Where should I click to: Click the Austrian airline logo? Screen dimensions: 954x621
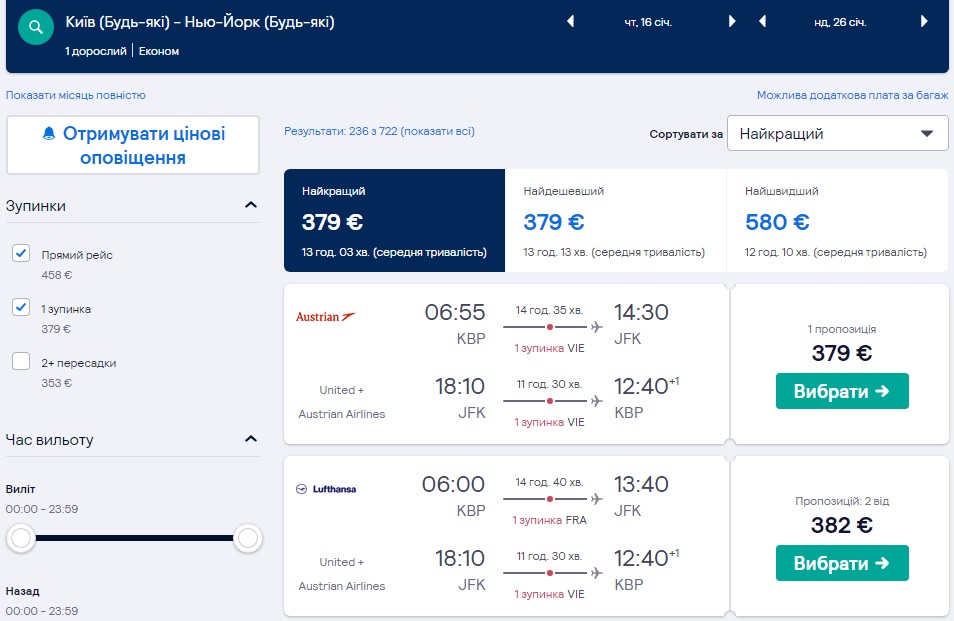(325, 316)
